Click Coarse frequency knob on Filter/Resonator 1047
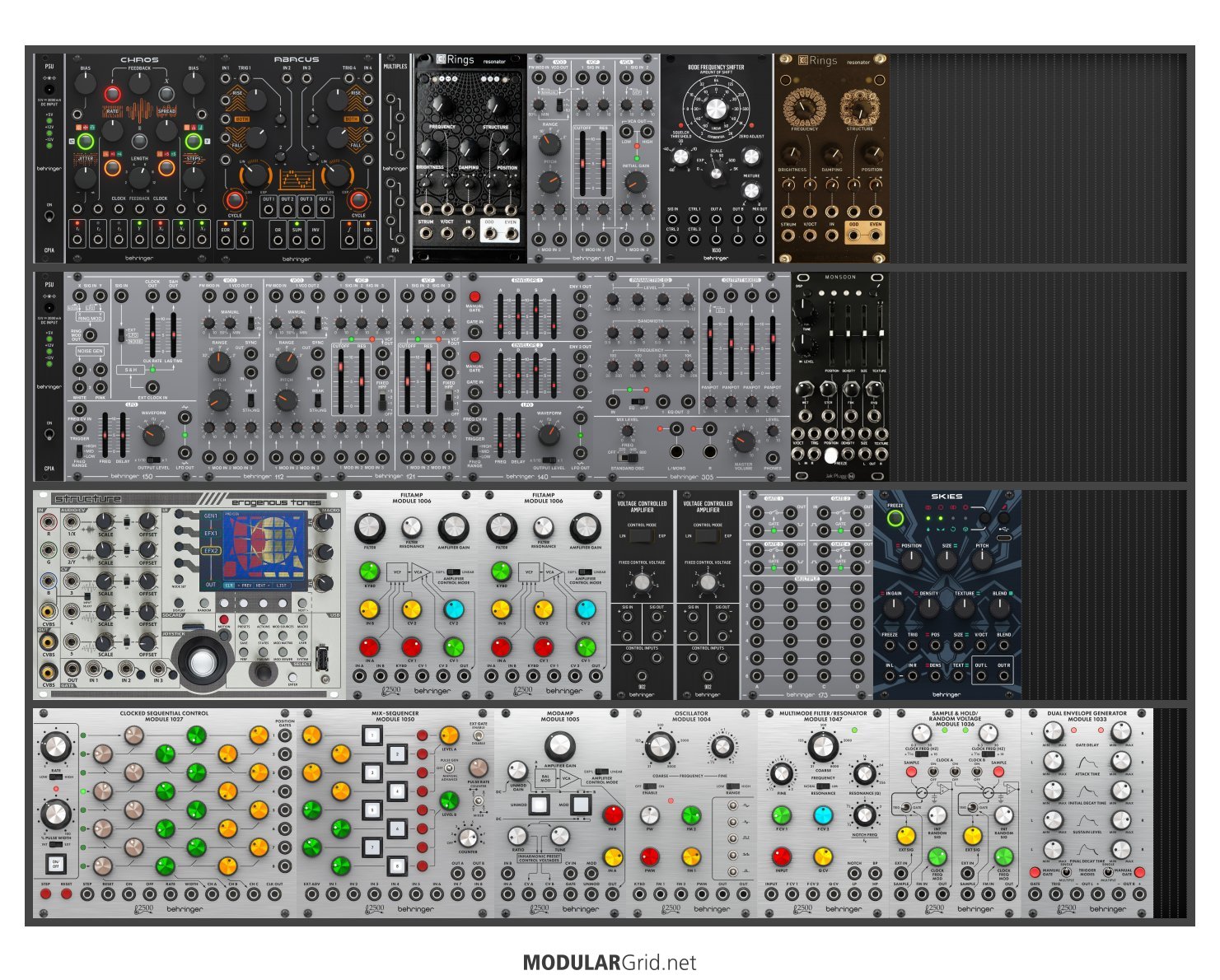 point(823,747)
